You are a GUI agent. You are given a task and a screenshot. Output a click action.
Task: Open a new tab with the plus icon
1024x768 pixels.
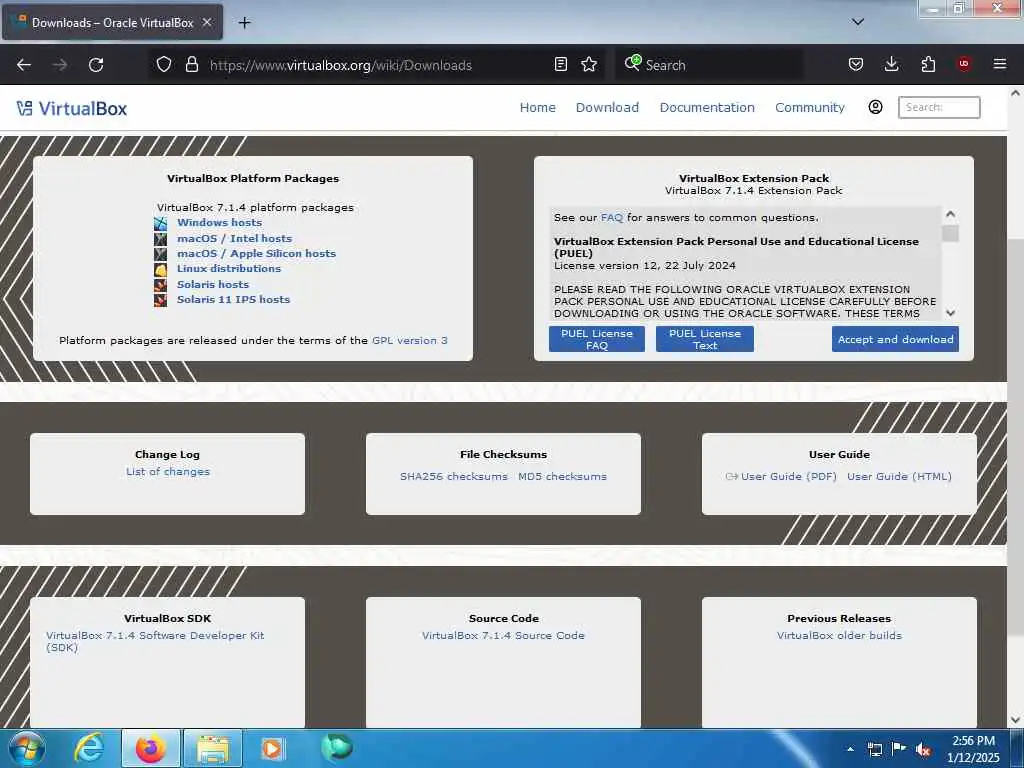click(244, 23)
